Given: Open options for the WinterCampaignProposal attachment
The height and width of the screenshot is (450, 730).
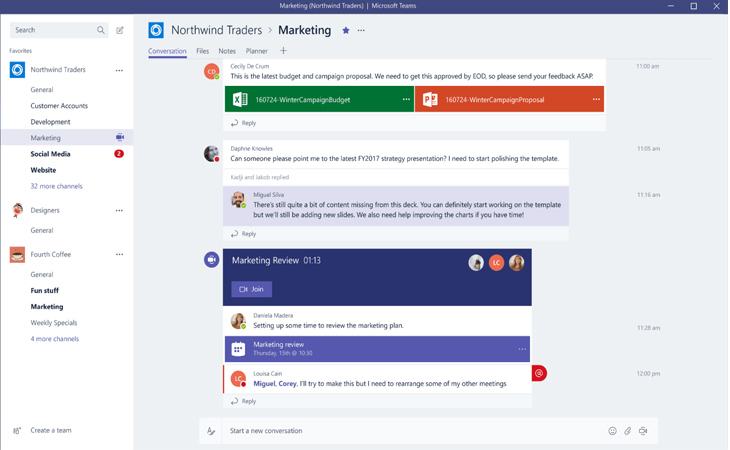Looking at the screenshot, I should [x=596, y=99].
